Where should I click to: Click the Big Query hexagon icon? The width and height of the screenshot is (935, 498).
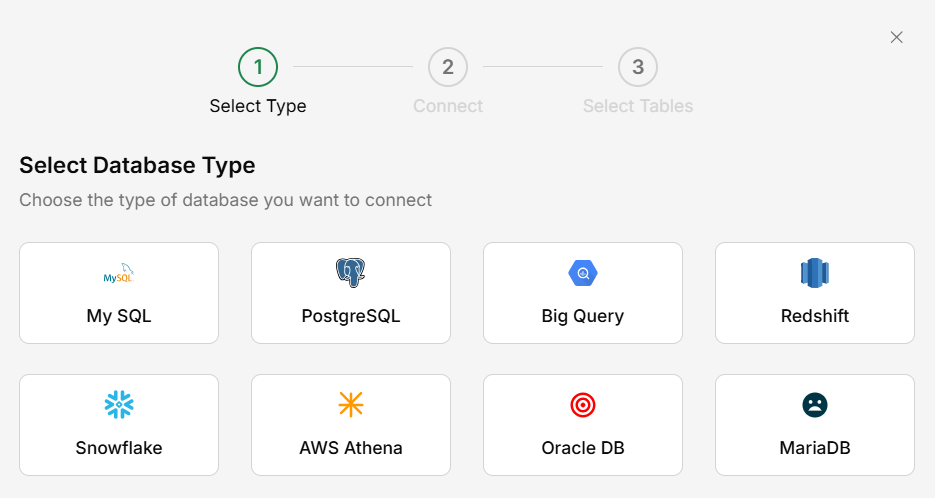583,273
